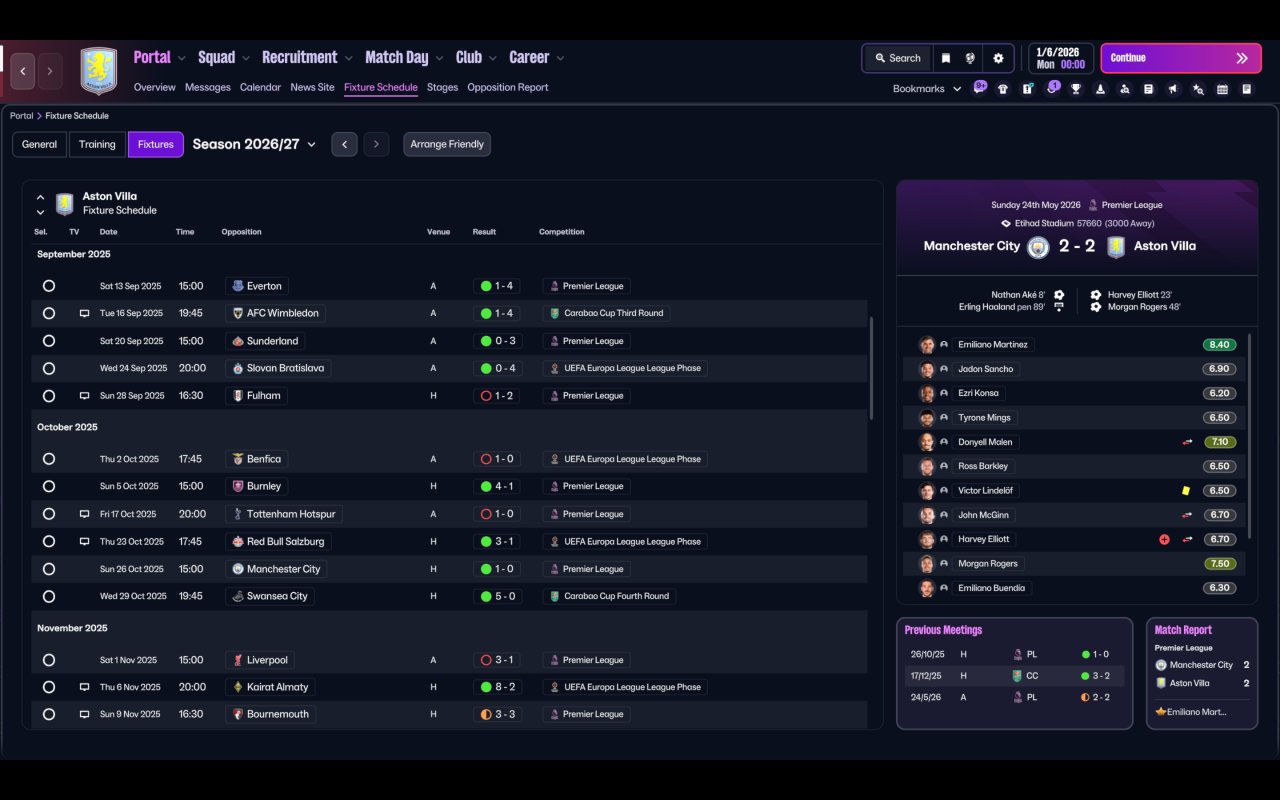Open the Stages tab
The height and width of the screenshot is (800, 1280).
click(442, 87)
